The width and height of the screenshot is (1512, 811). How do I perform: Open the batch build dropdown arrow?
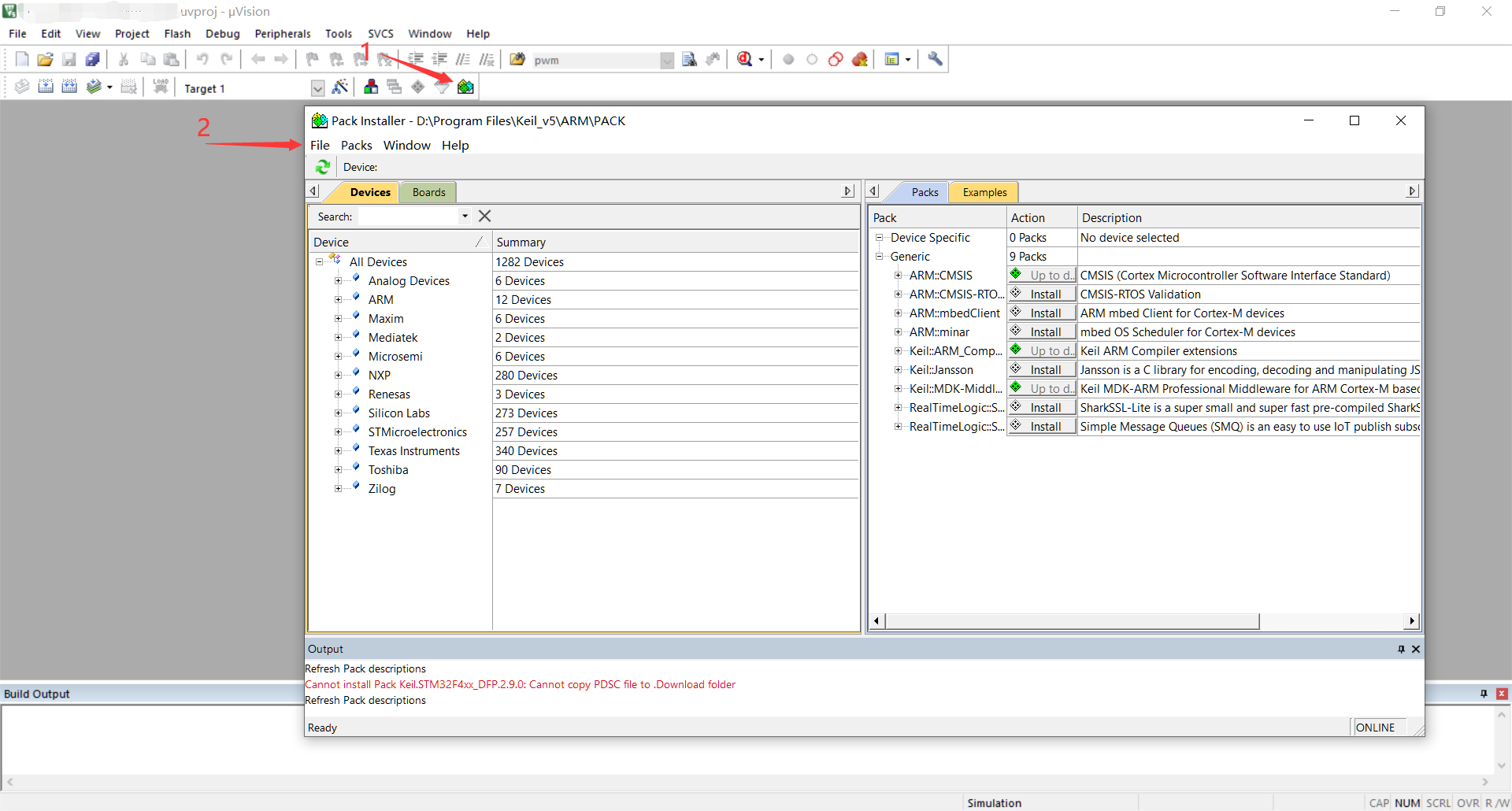pyautogui.click(x=109, y=87)
